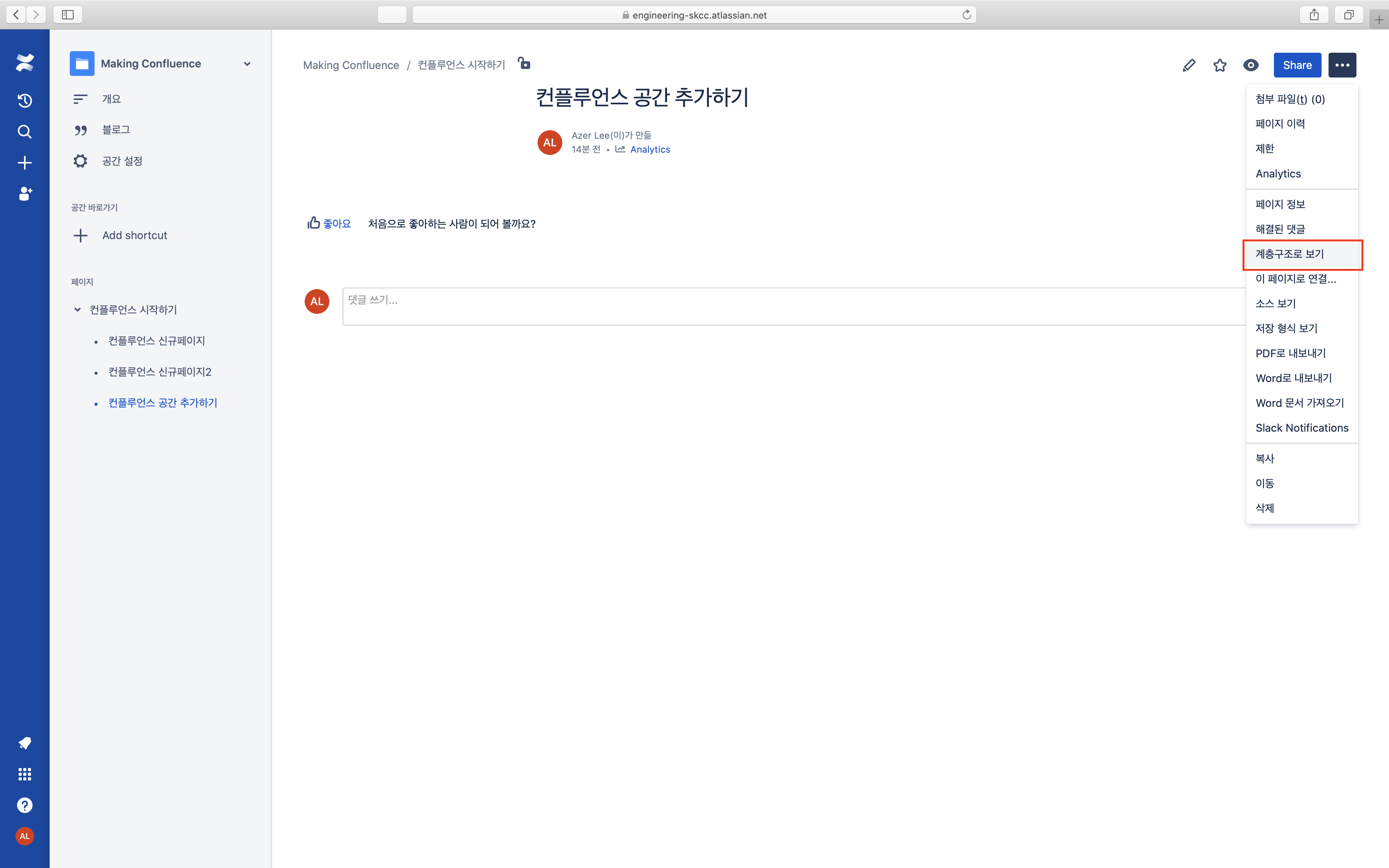Click the 블로그 quote icon
Viewport: 1389px width, 868px height.
80,130
